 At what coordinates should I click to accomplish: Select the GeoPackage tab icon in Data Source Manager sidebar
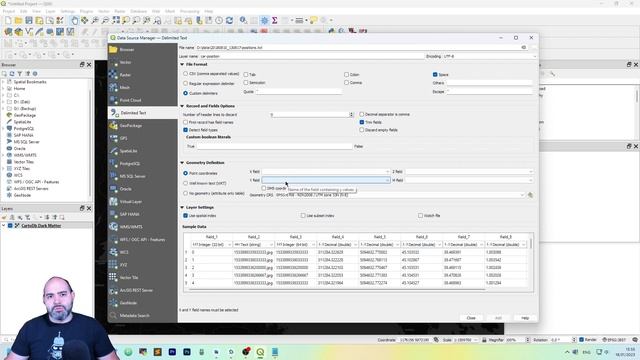113,126
